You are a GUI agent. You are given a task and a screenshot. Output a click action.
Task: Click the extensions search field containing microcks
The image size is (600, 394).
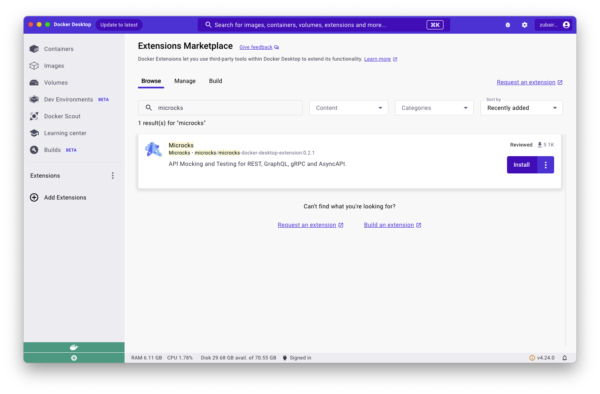(220, 108)
